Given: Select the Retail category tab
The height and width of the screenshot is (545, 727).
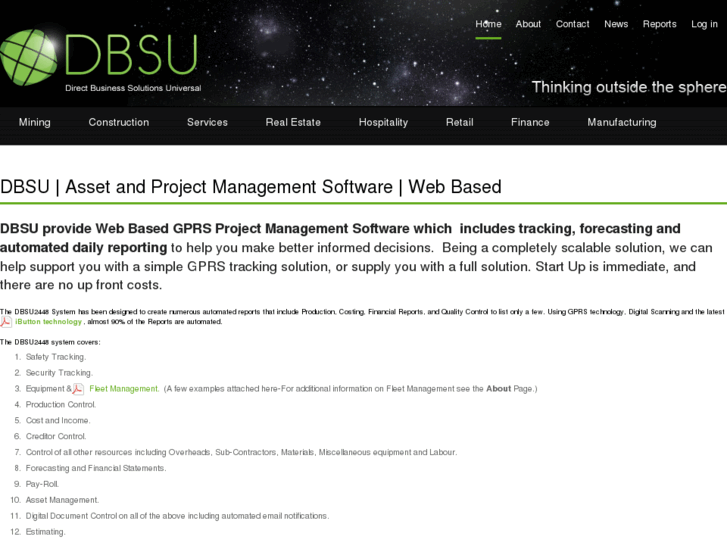Looking at the screenshot, I should pyautogui.click(x=459, y=122).
